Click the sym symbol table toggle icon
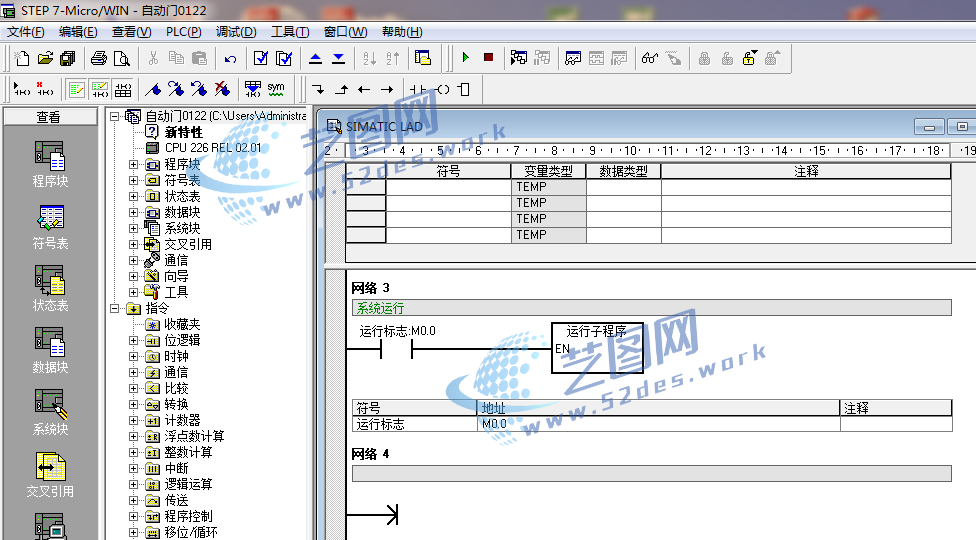 (x=276, y=90)
